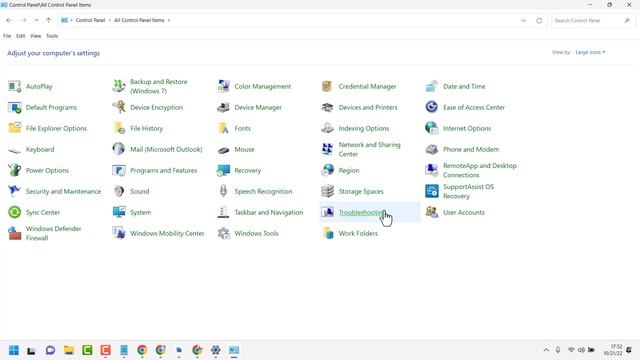Open the Speech Recognition microphone icon
The image size is (640, 360).
click(223, 191)
